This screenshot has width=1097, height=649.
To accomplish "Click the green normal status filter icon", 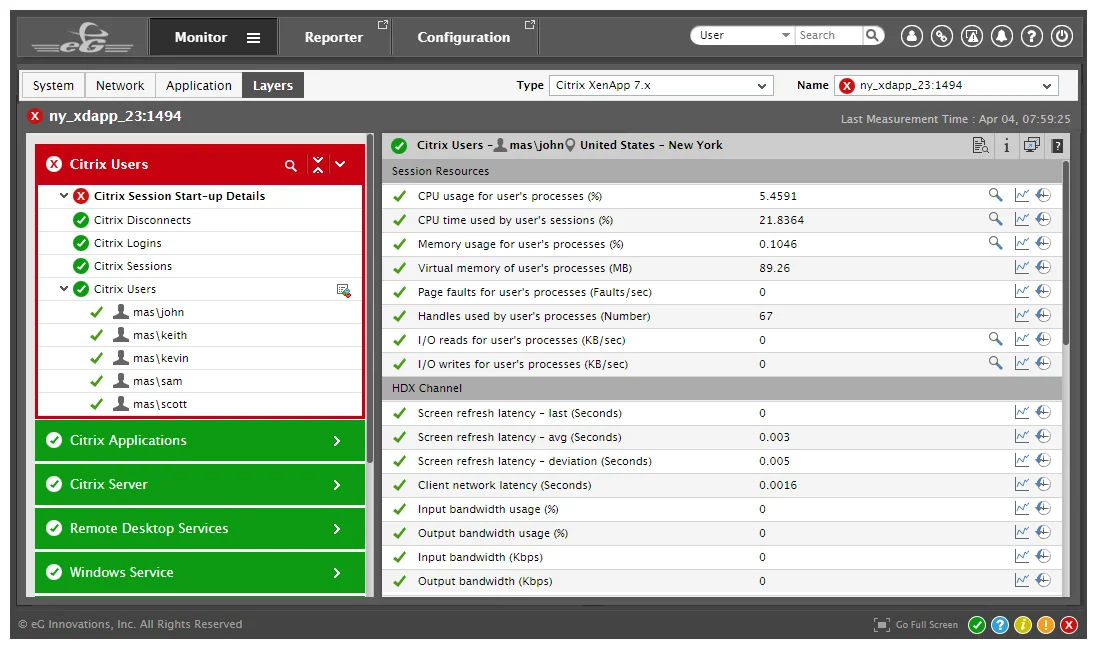I will point(977,625).
